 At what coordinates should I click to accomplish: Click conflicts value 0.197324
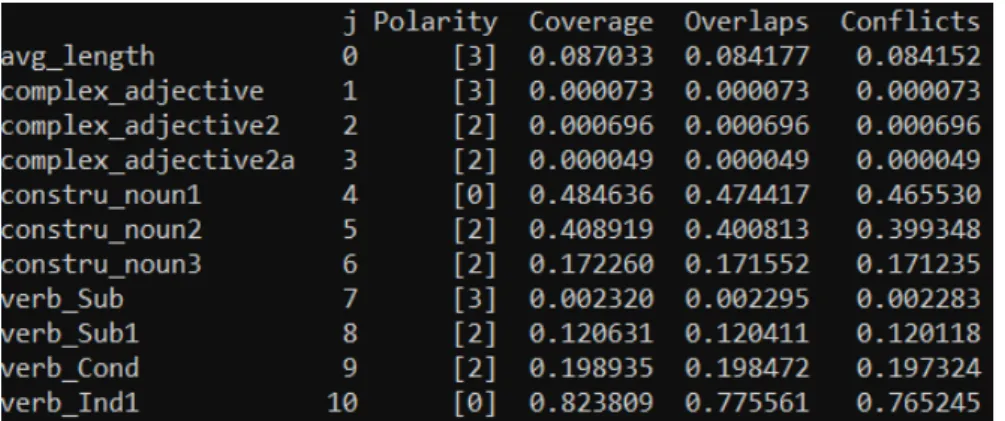[x=918, y=368]
